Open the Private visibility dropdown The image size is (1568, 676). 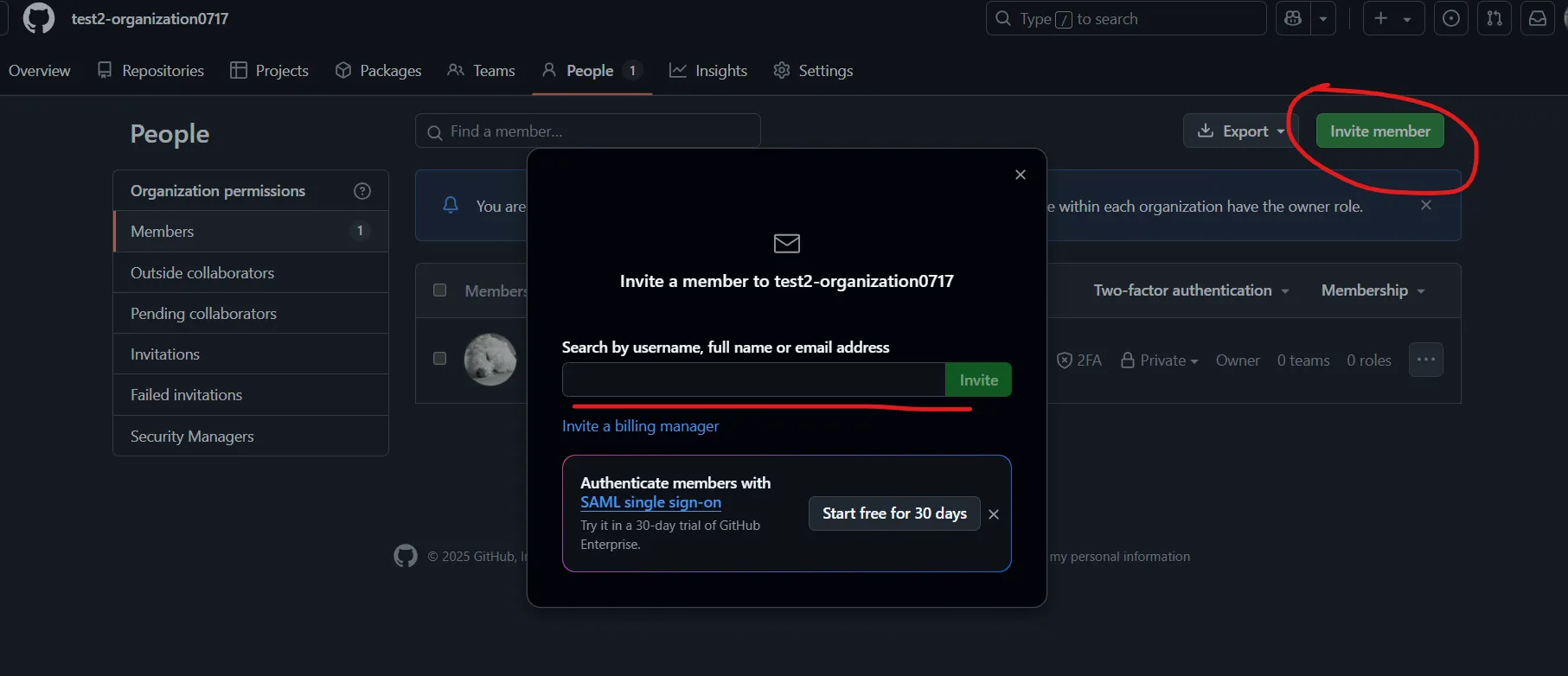(1160, 360)
